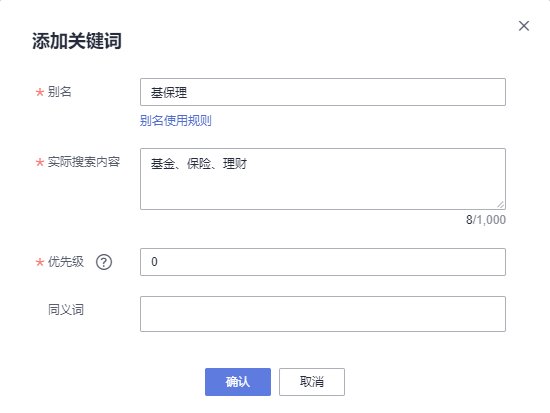
Task: Click the blank area inside 实际搜索内容 textarea
Action: tap(323, 191)
